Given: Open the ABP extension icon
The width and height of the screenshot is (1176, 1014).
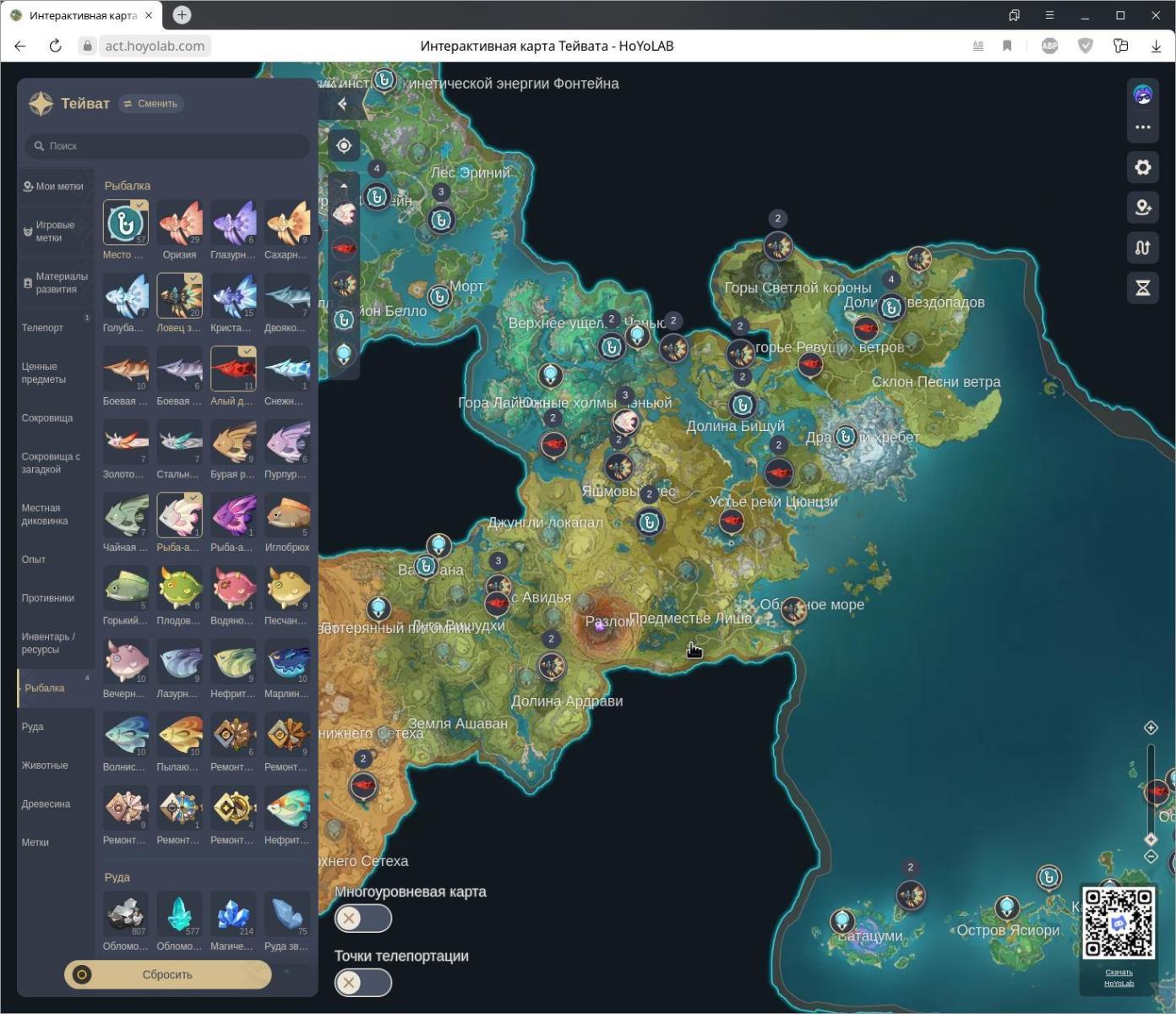Looking at the screenshot, I should coord(1049,46).
